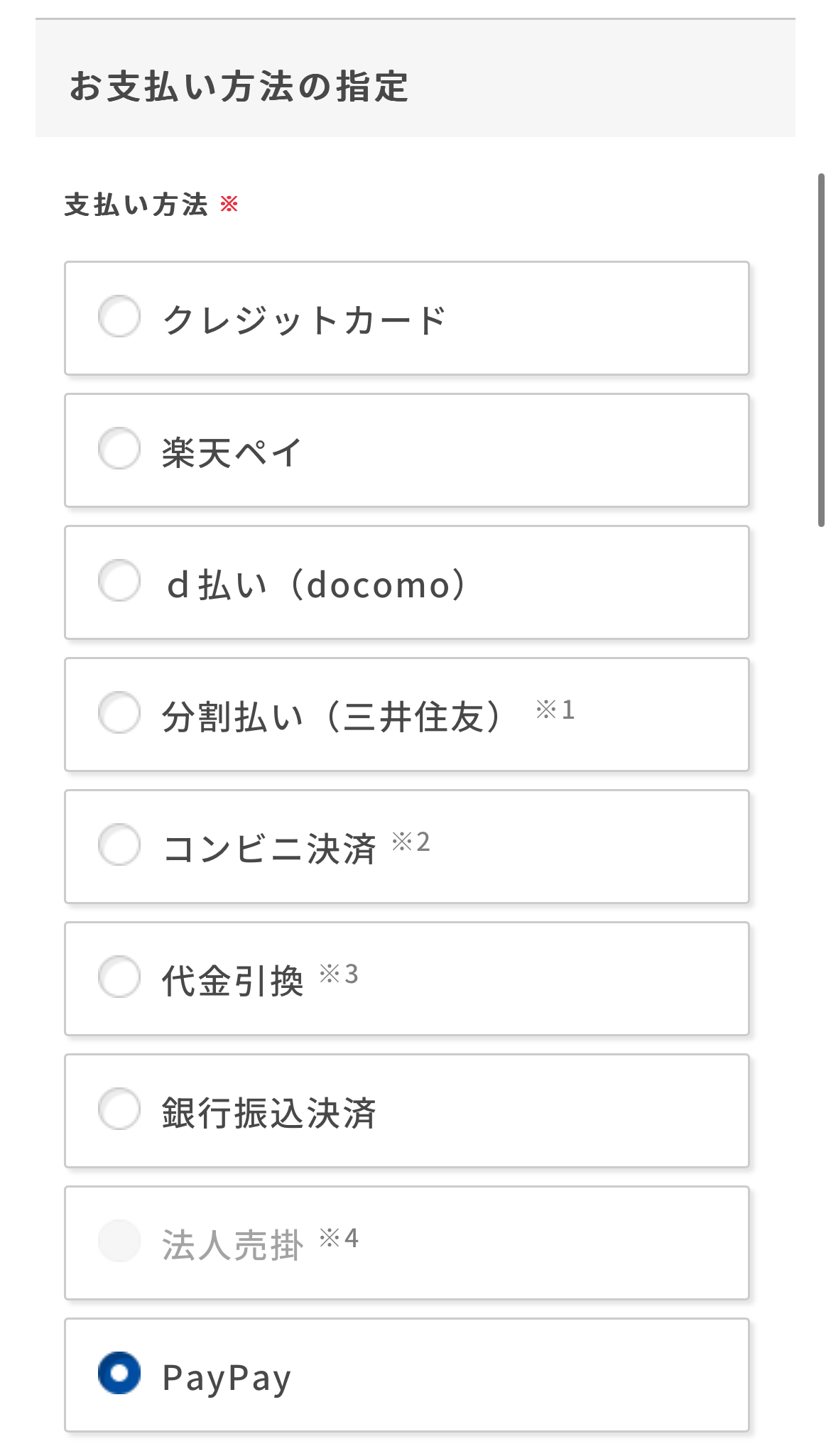The image size is (831, 1456).
Task: Pick the 分割払い（三井住友）radio button
Action: coord(119,712)
